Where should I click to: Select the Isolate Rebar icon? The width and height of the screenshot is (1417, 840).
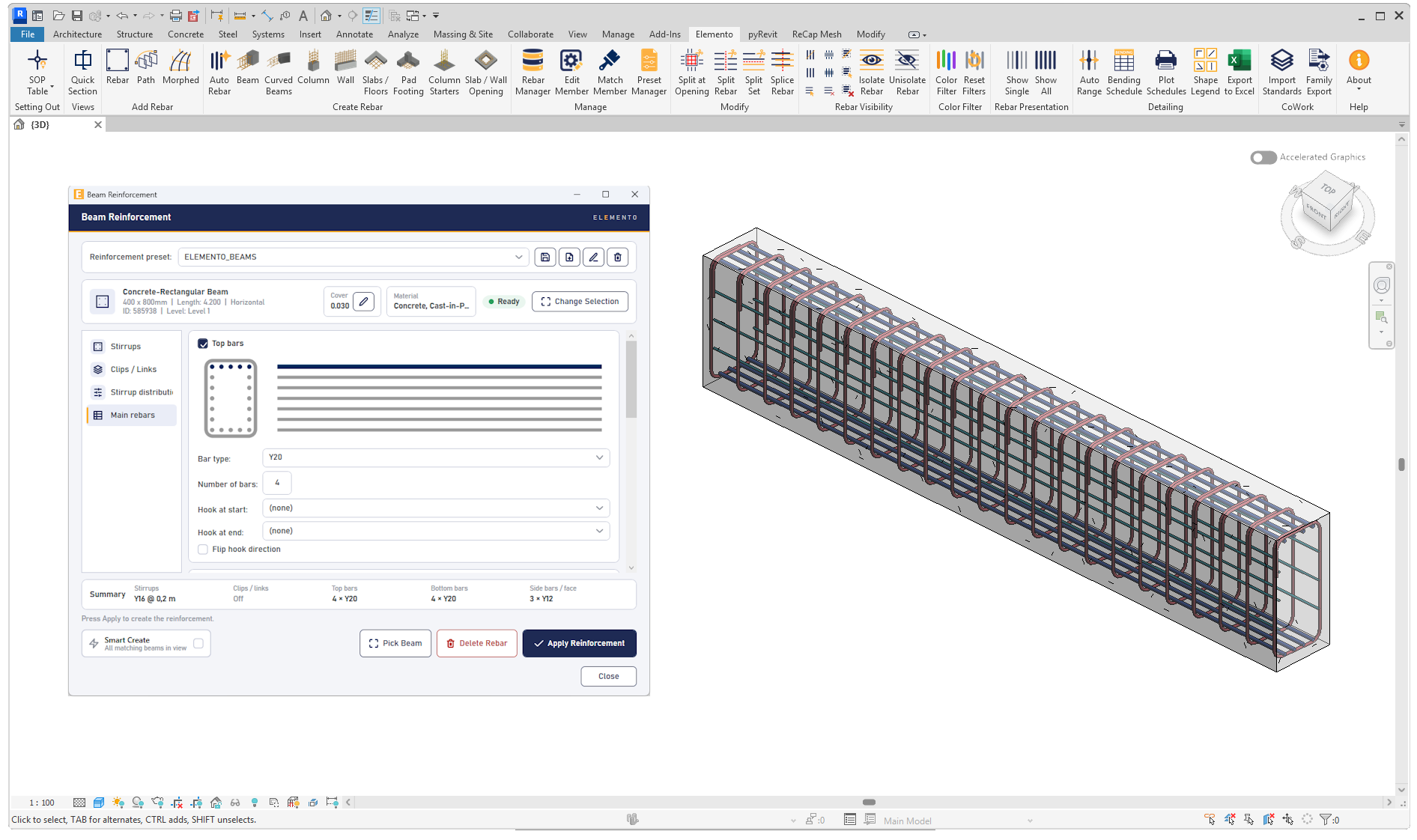(871, 73)
